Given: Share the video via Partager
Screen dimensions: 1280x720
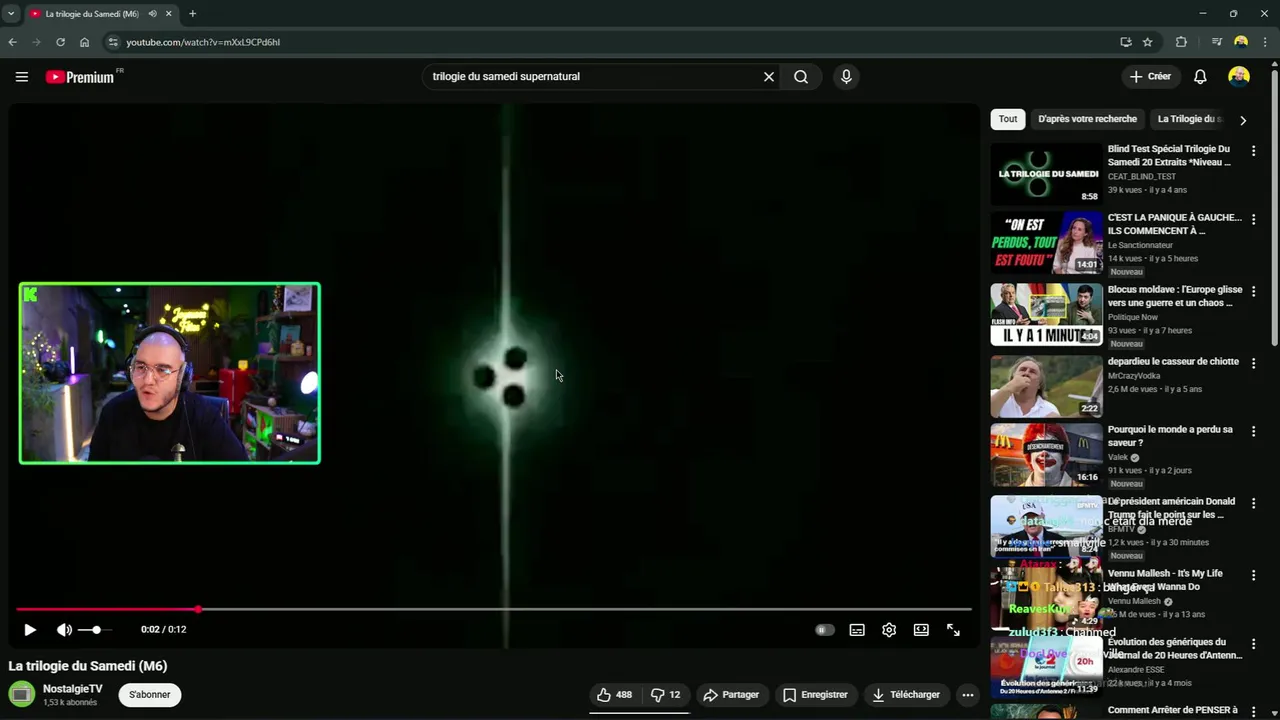Looking at the screenshot, I should tap(731, 694).
